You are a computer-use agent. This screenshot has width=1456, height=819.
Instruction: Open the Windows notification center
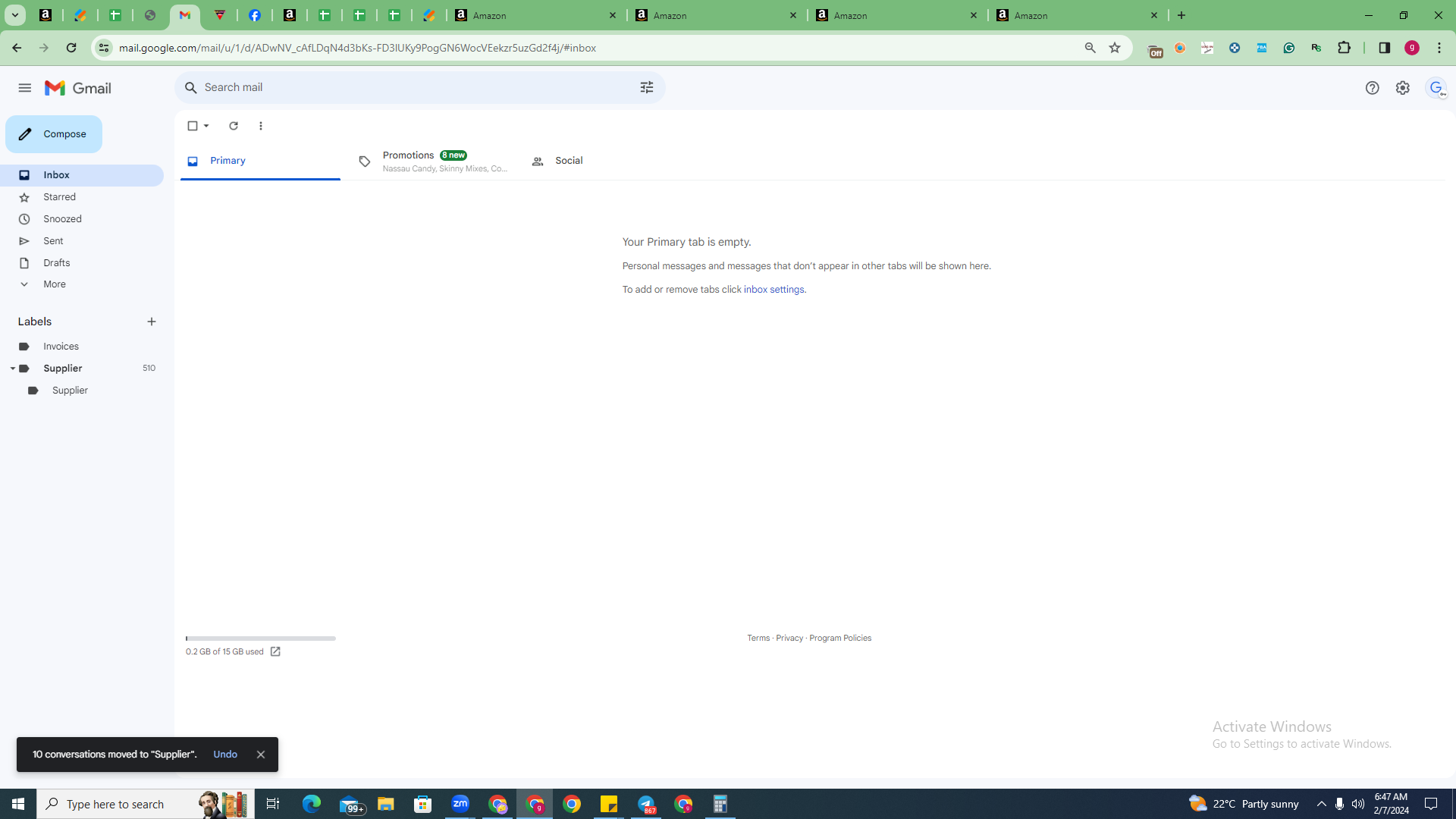[x=1431, y=804]
